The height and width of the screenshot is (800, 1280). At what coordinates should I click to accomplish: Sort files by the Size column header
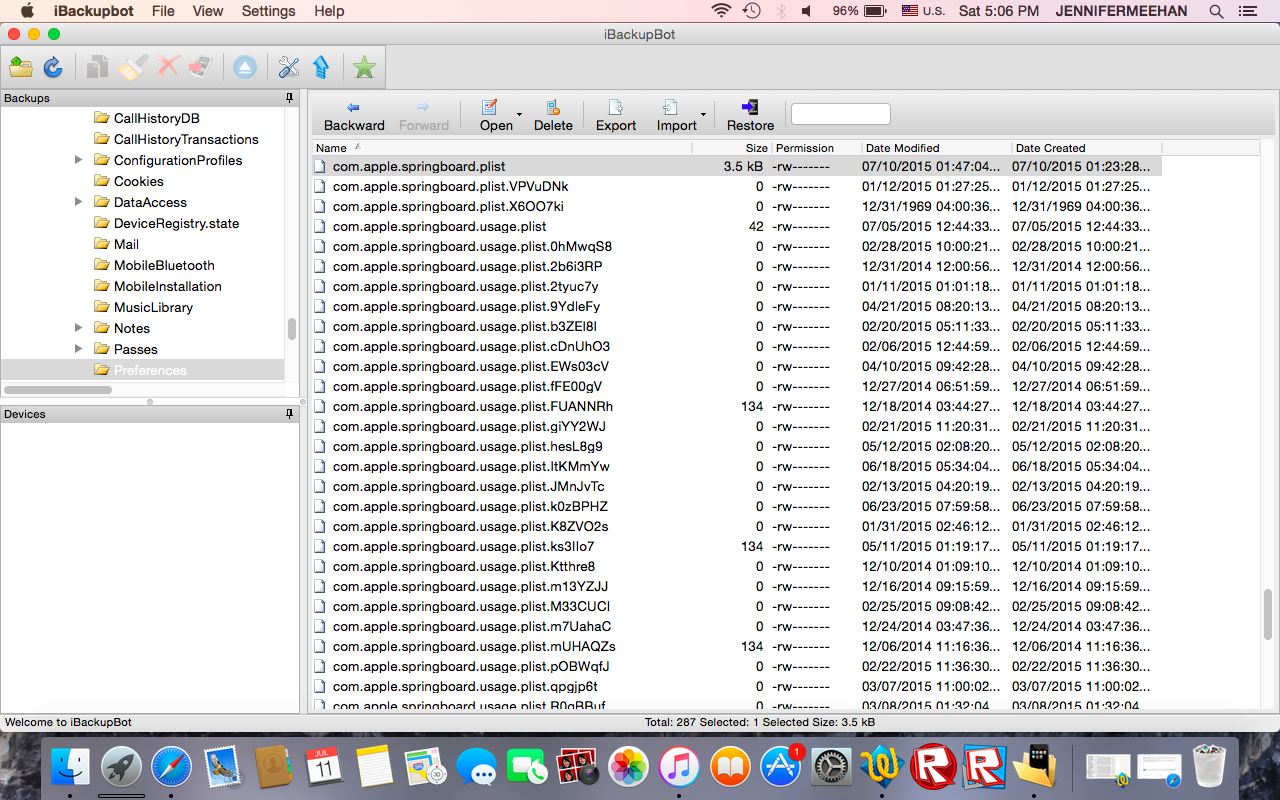pos(732,148)
